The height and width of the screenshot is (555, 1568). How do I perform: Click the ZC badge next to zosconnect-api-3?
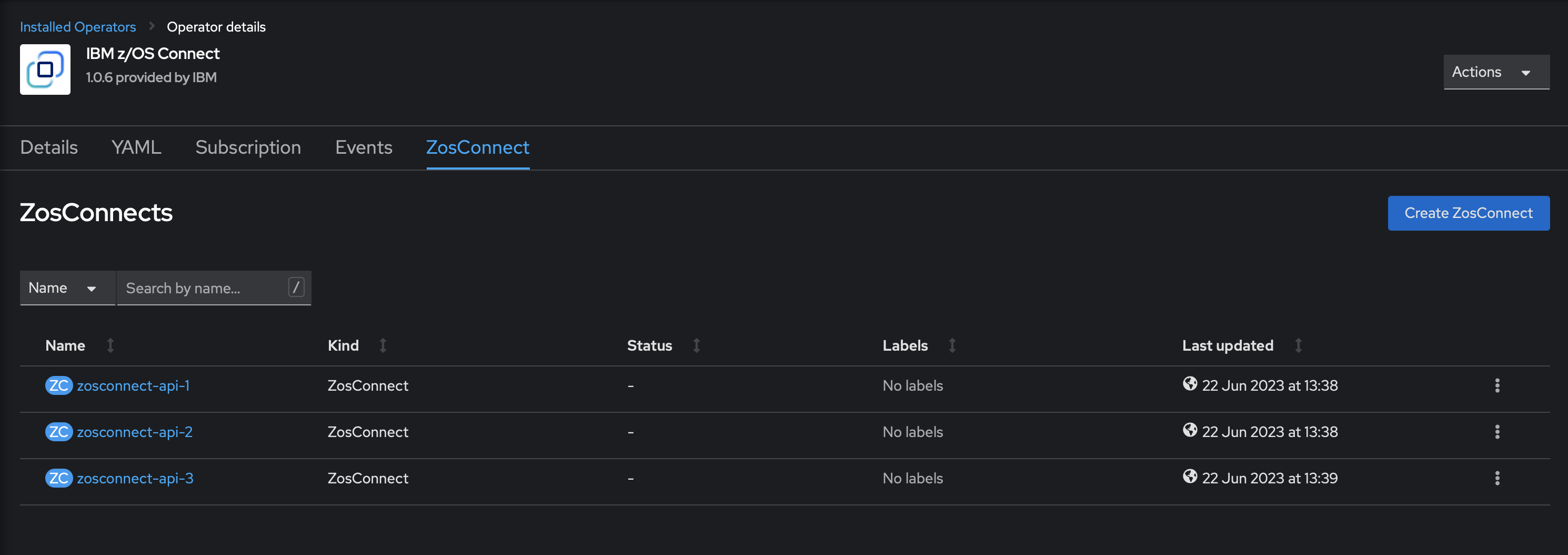tap(58, 478)
